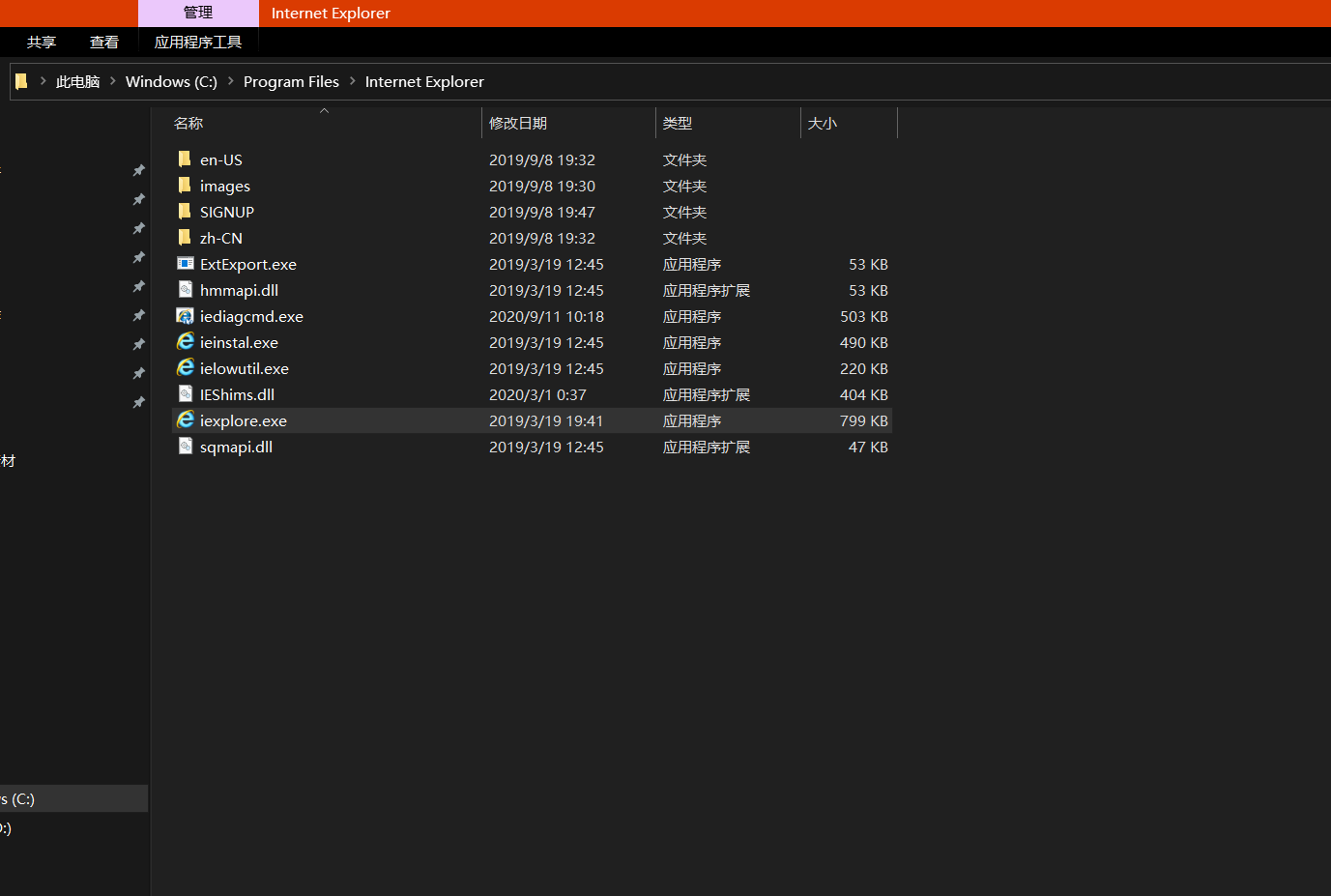Click the date 2020/3/1 0:37

click(537, 395)
